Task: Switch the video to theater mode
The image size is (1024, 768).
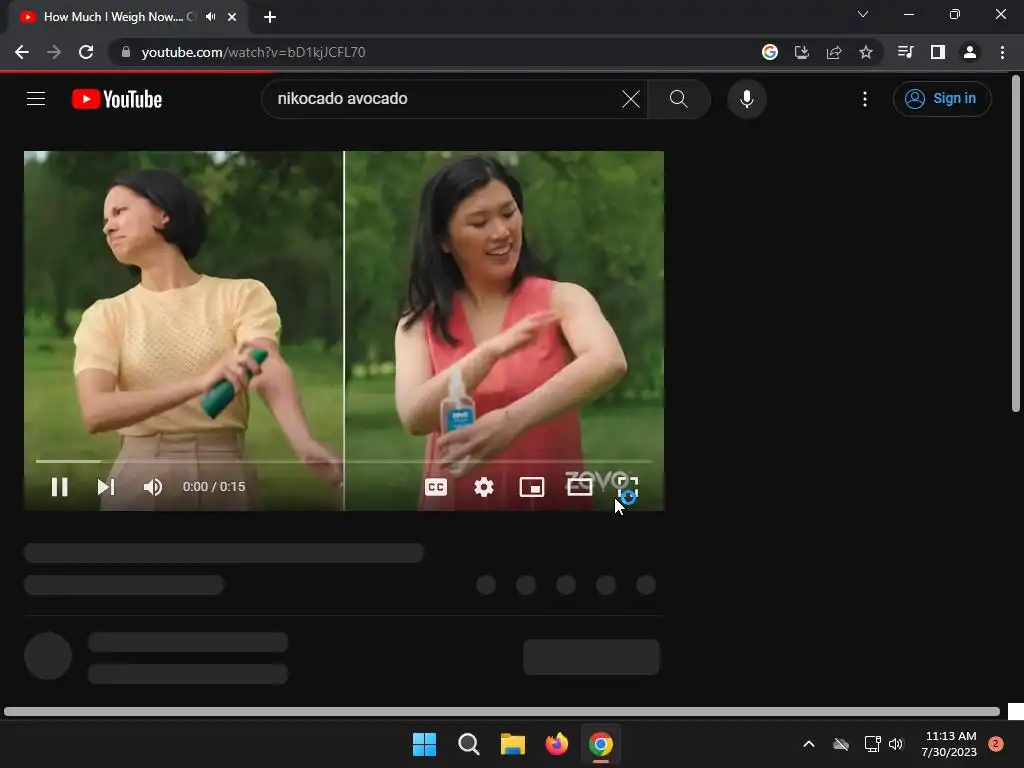Action: (x=579, y=487)
